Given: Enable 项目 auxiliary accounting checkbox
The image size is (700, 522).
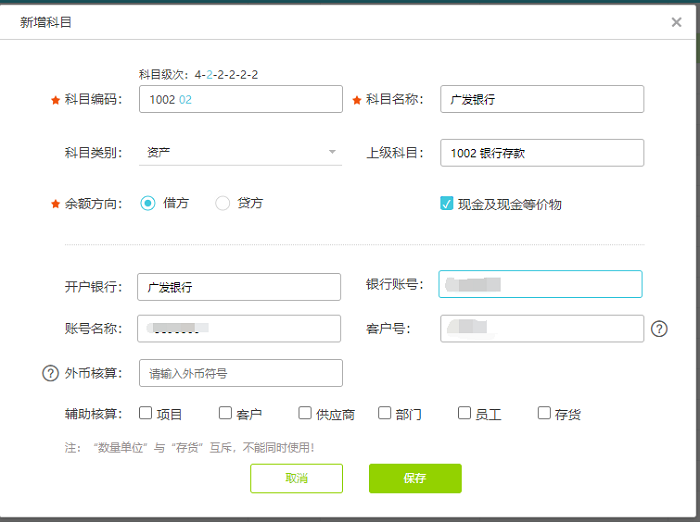Looking at the screenshot, I should (x=145, y=413).
